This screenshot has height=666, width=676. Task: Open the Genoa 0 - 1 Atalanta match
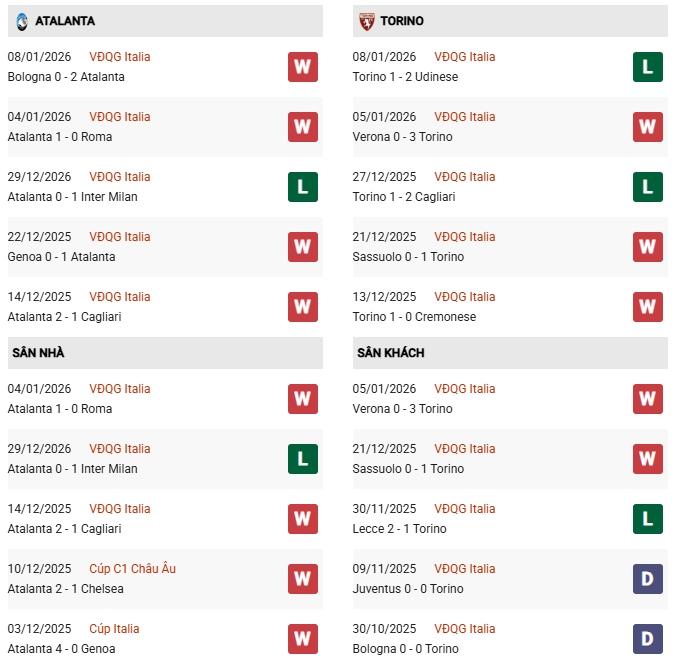point(61,257)
